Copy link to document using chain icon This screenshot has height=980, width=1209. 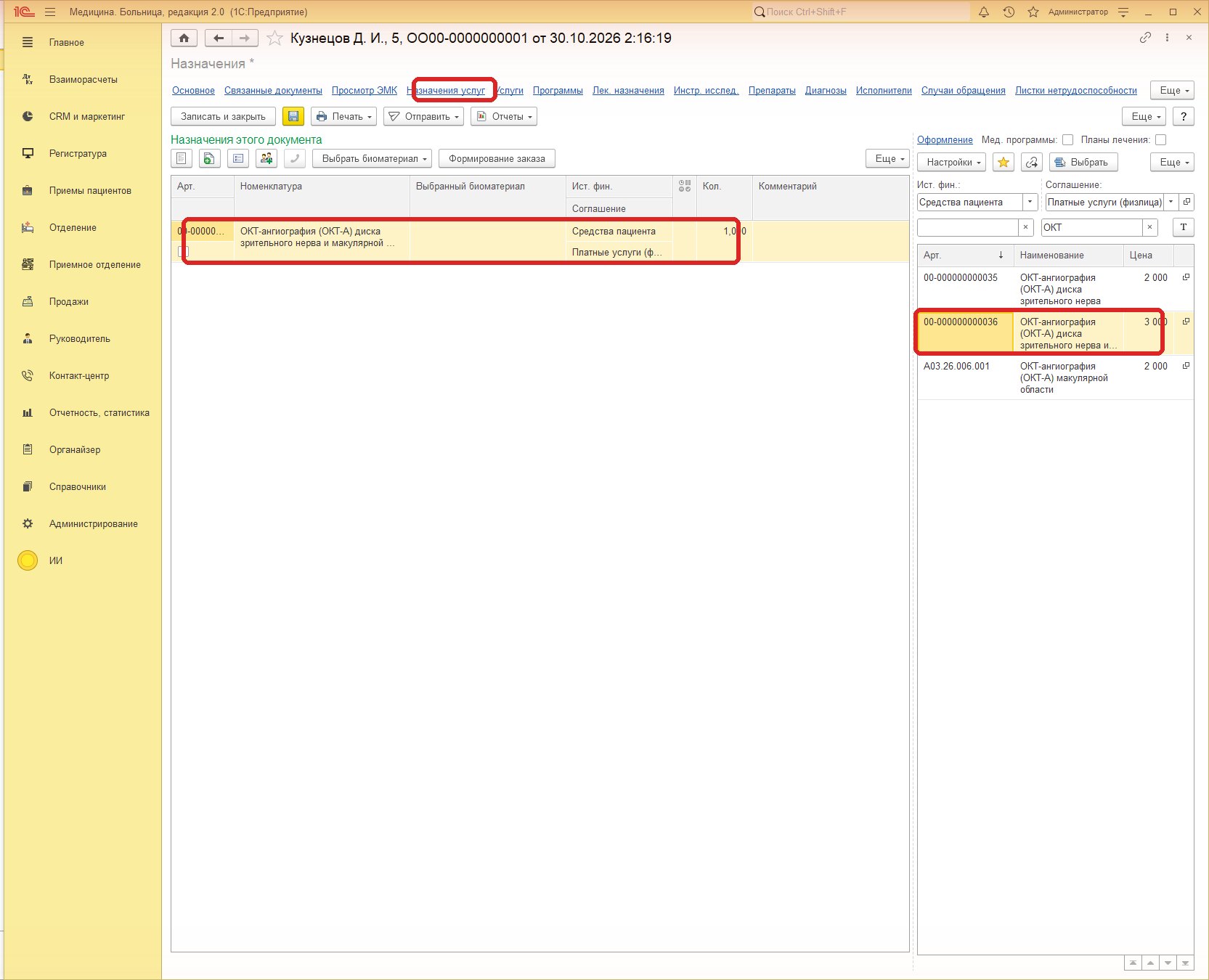pos(1145,38)
